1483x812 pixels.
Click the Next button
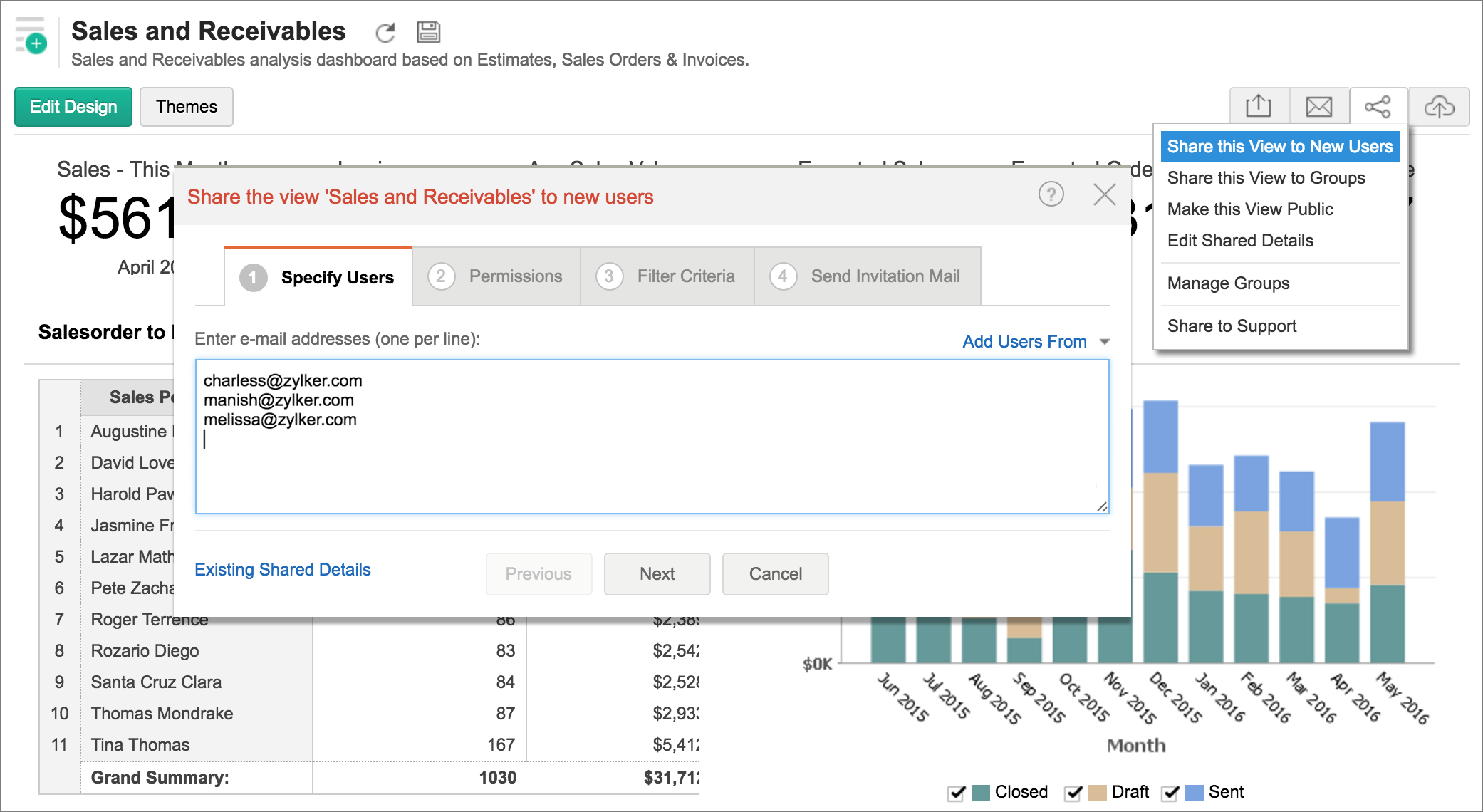657,574
